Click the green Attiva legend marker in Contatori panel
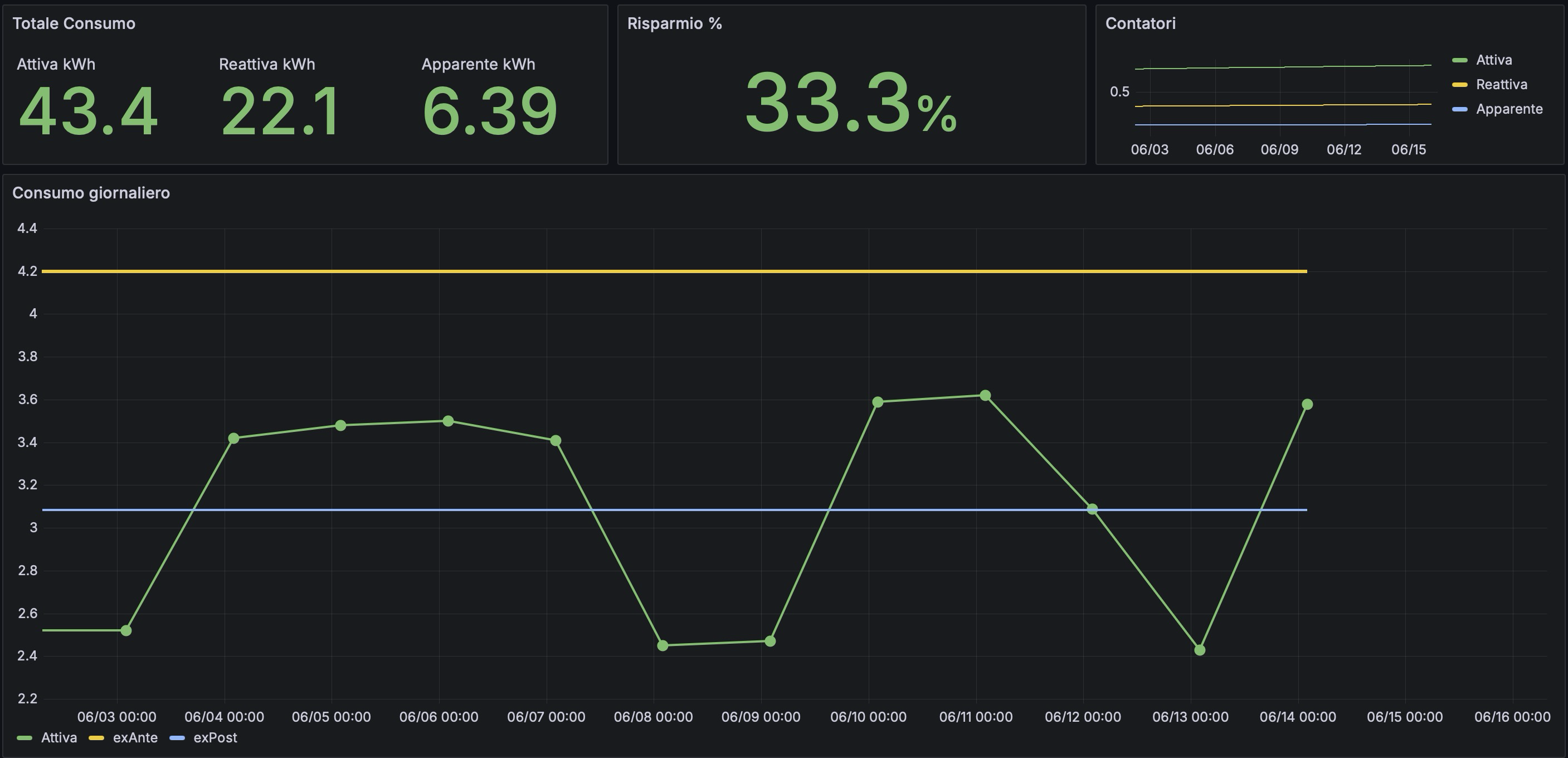 1460,60
